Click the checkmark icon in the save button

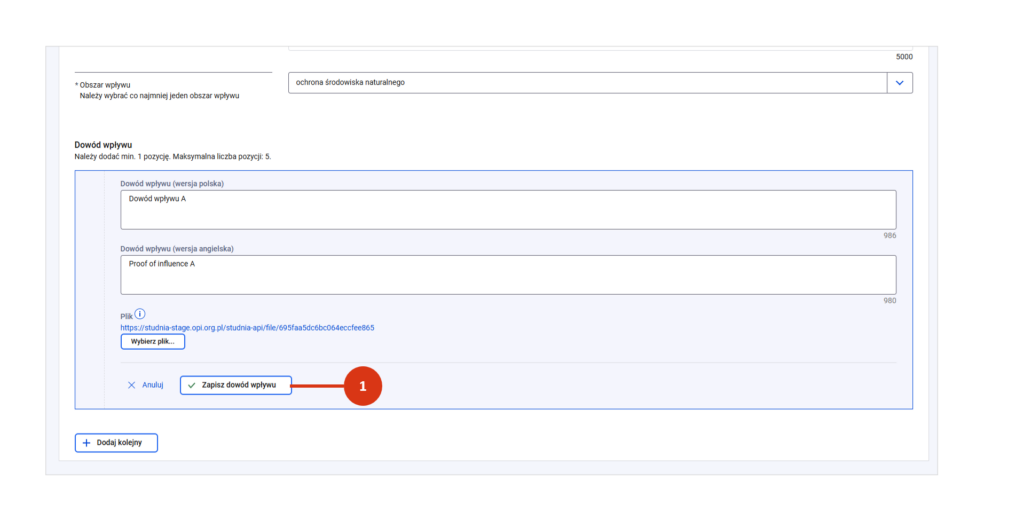tap(192, 385)
